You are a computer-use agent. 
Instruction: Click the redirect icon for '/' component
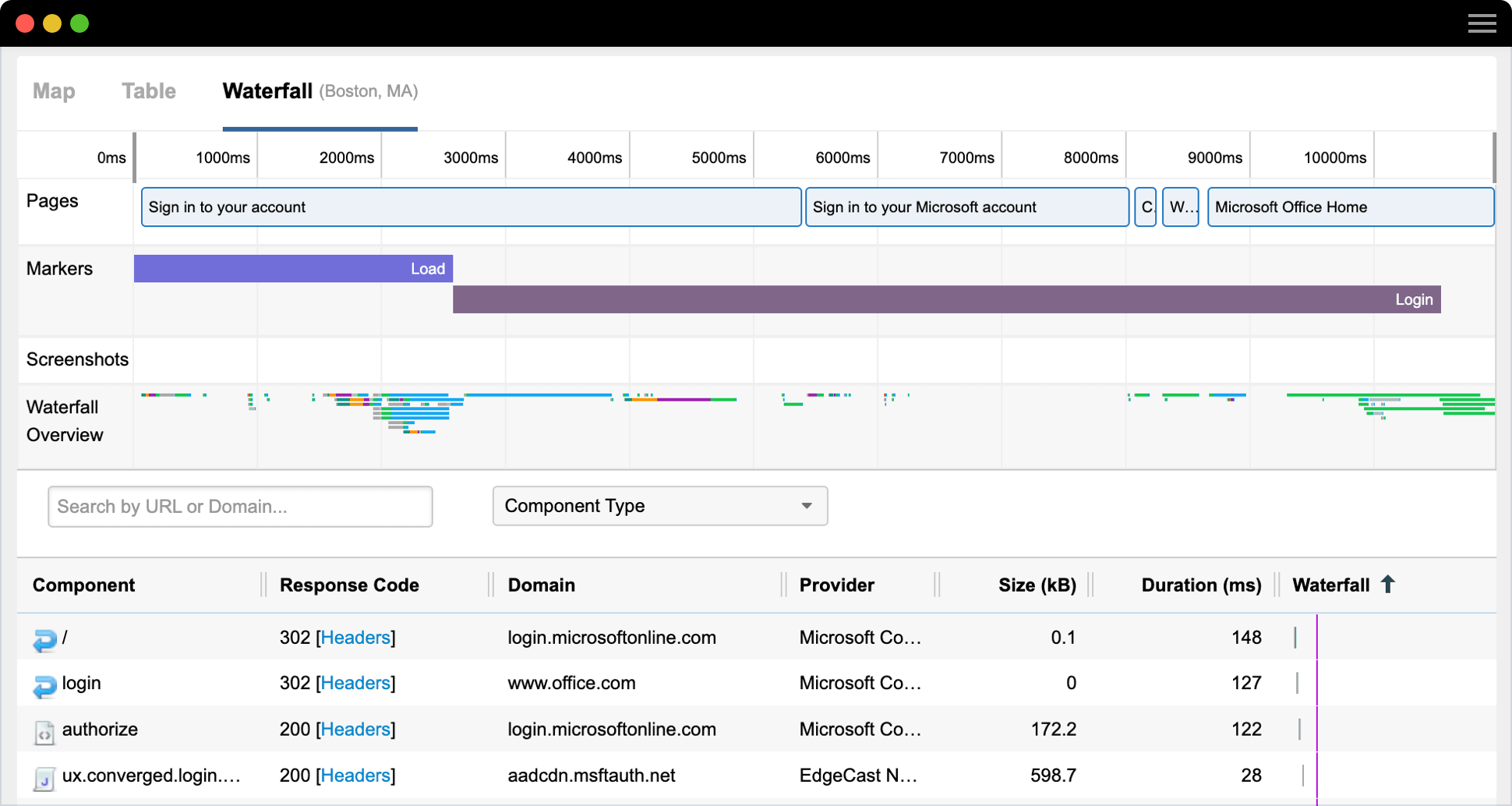(44, 639)
